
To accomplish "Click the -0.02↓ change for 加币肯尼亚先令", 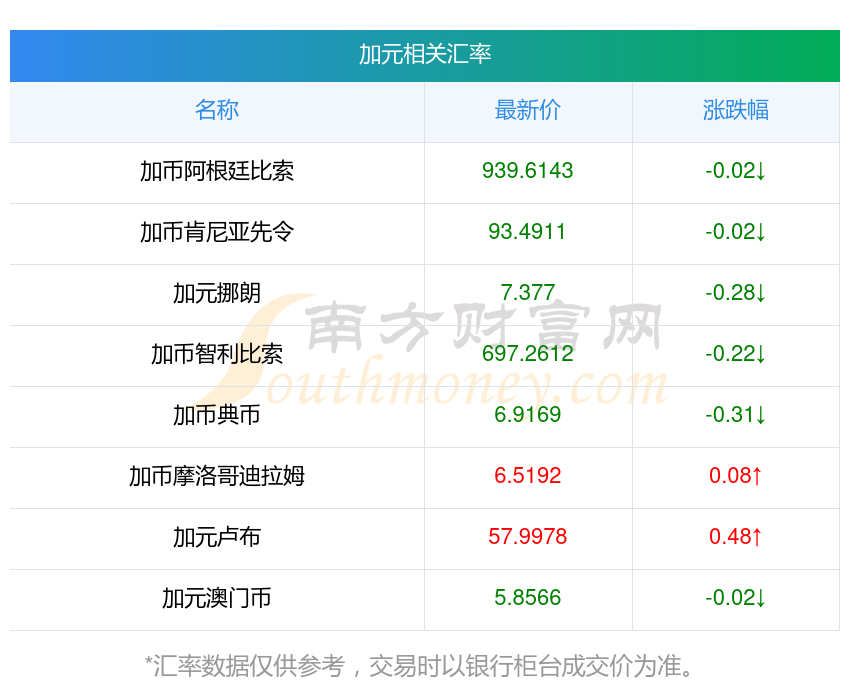I will point(736,232).
